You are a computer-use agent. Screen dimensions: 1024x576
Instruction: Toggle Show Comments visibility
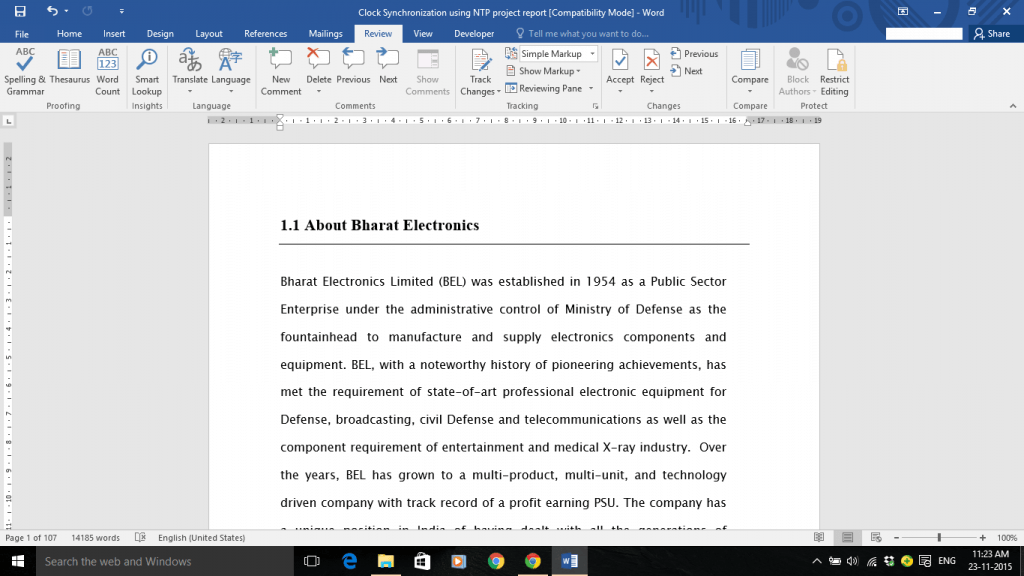[427, 70]
